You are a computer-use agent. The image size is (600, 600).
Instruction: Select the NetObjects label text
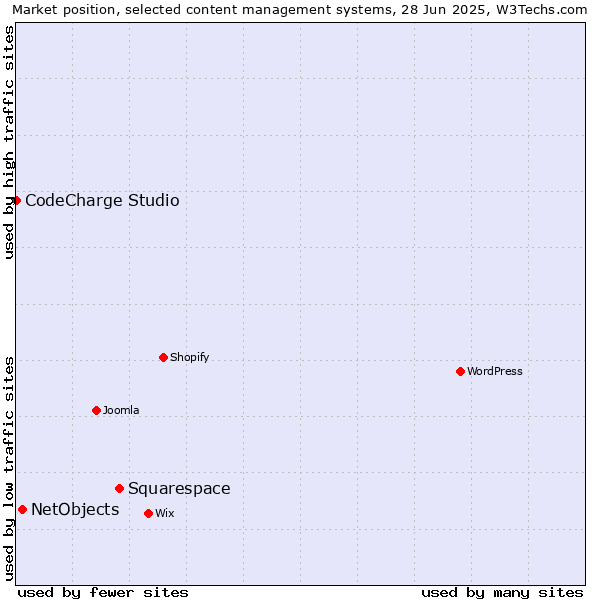pyautogui.click(x=75, y=509)
